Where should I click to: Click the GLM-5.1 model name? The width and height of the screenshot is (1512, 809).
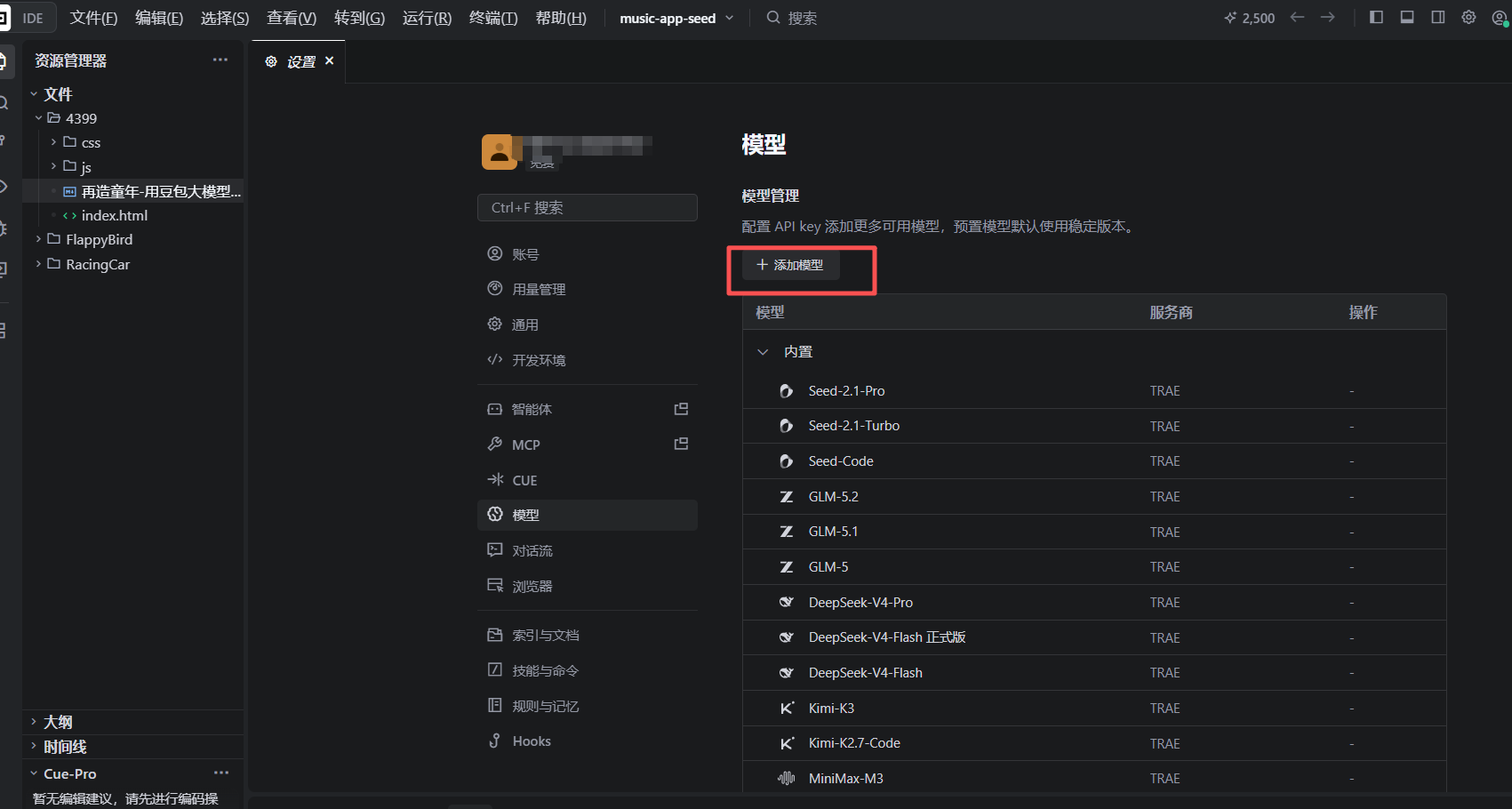tap(833, 532)
